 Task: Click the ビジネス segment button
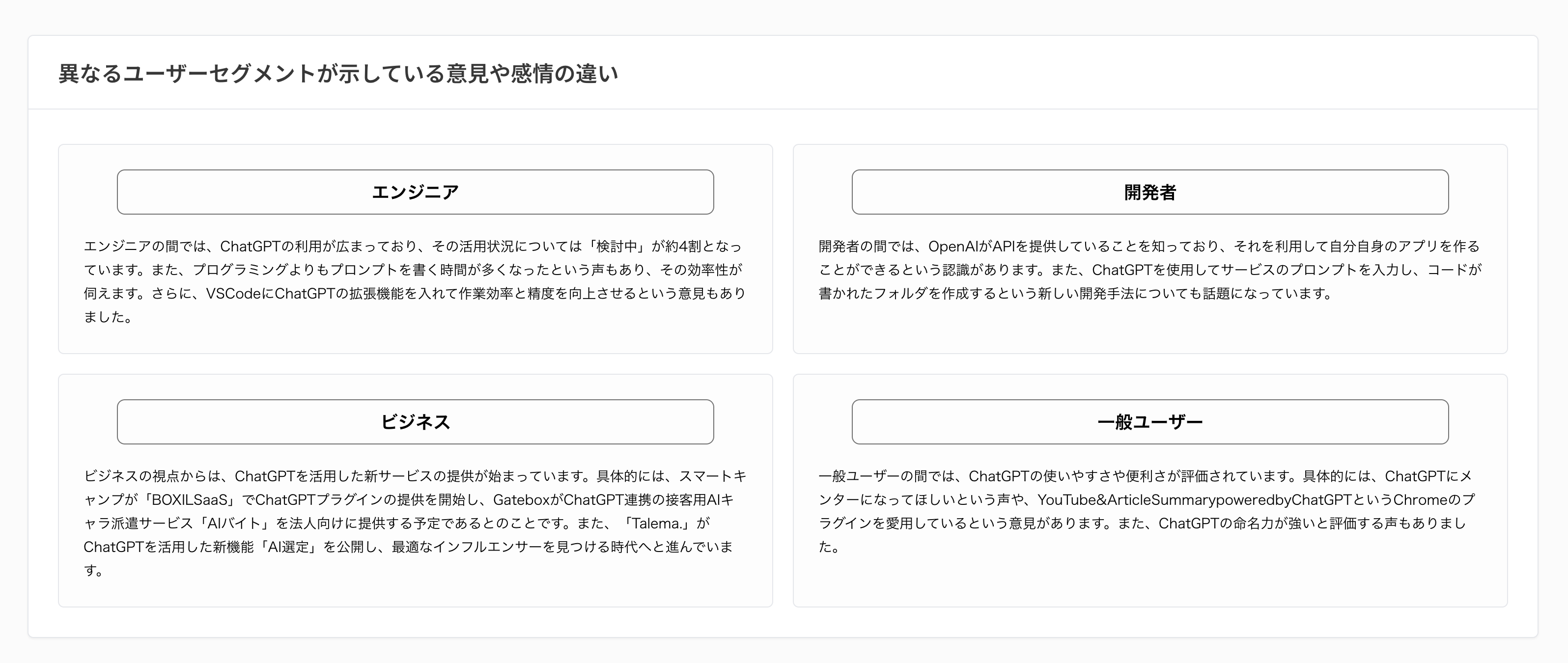pos(415,421)
